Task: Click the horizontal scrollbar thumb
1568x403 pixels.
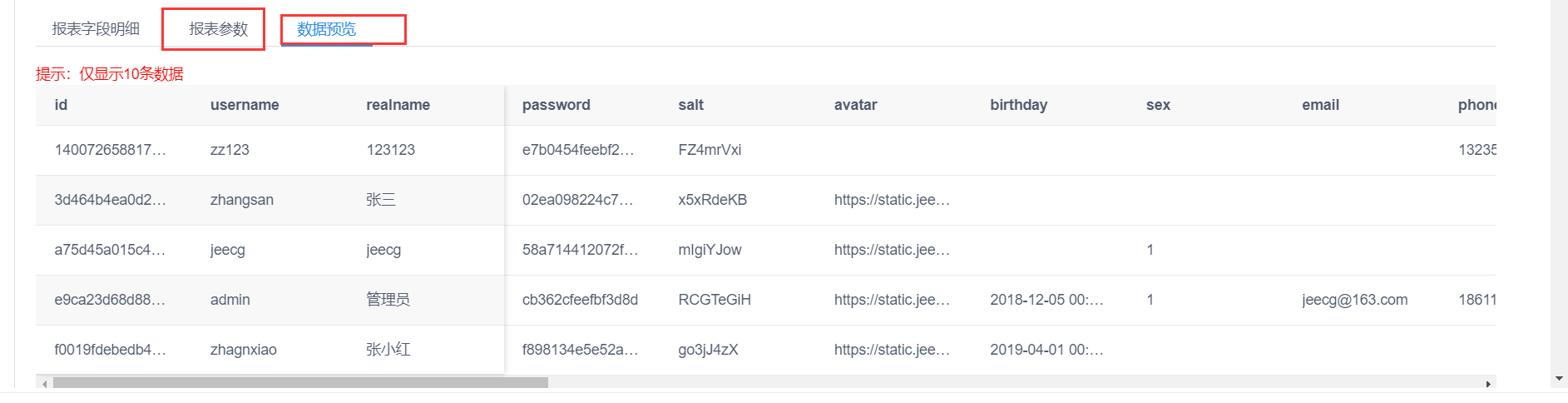Action: click(300, 384)
